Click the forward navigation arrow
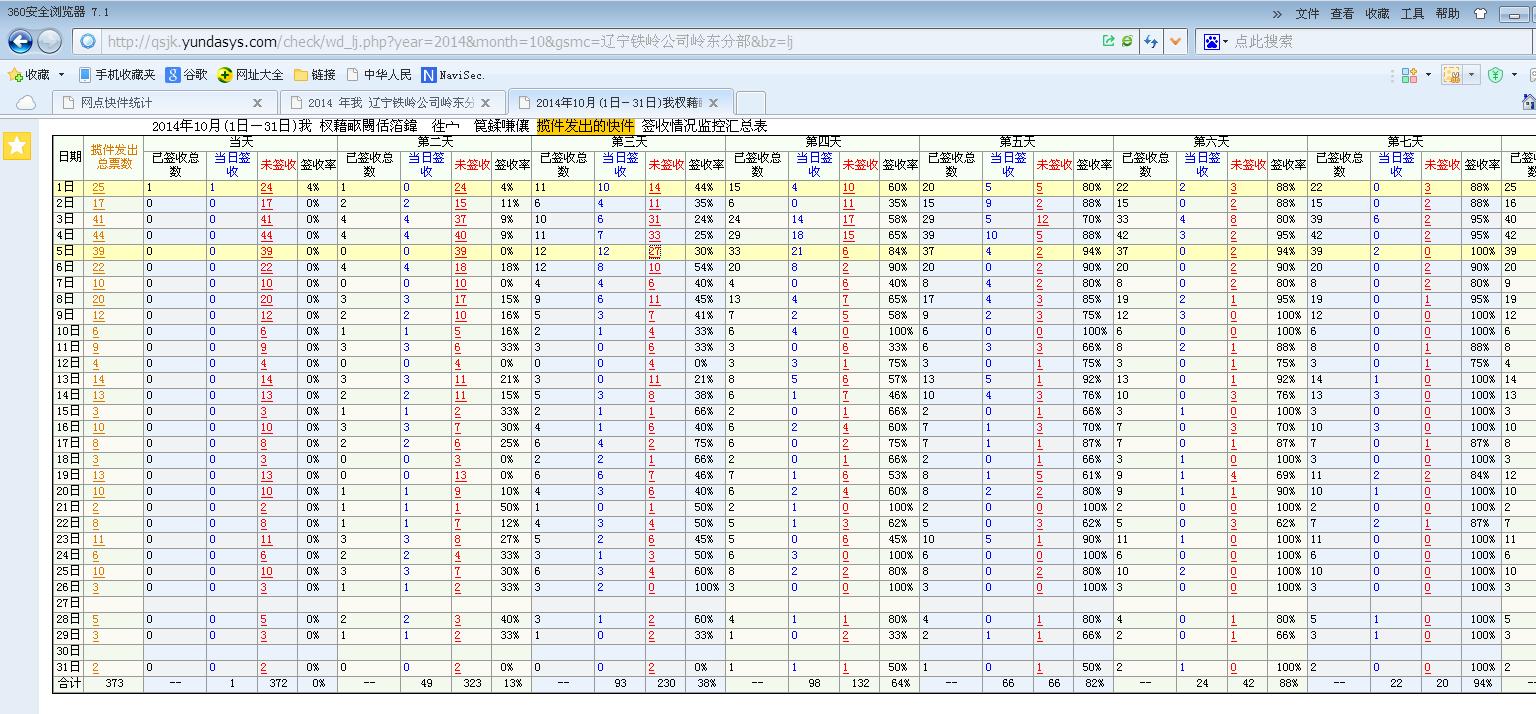 pos(50,41)
